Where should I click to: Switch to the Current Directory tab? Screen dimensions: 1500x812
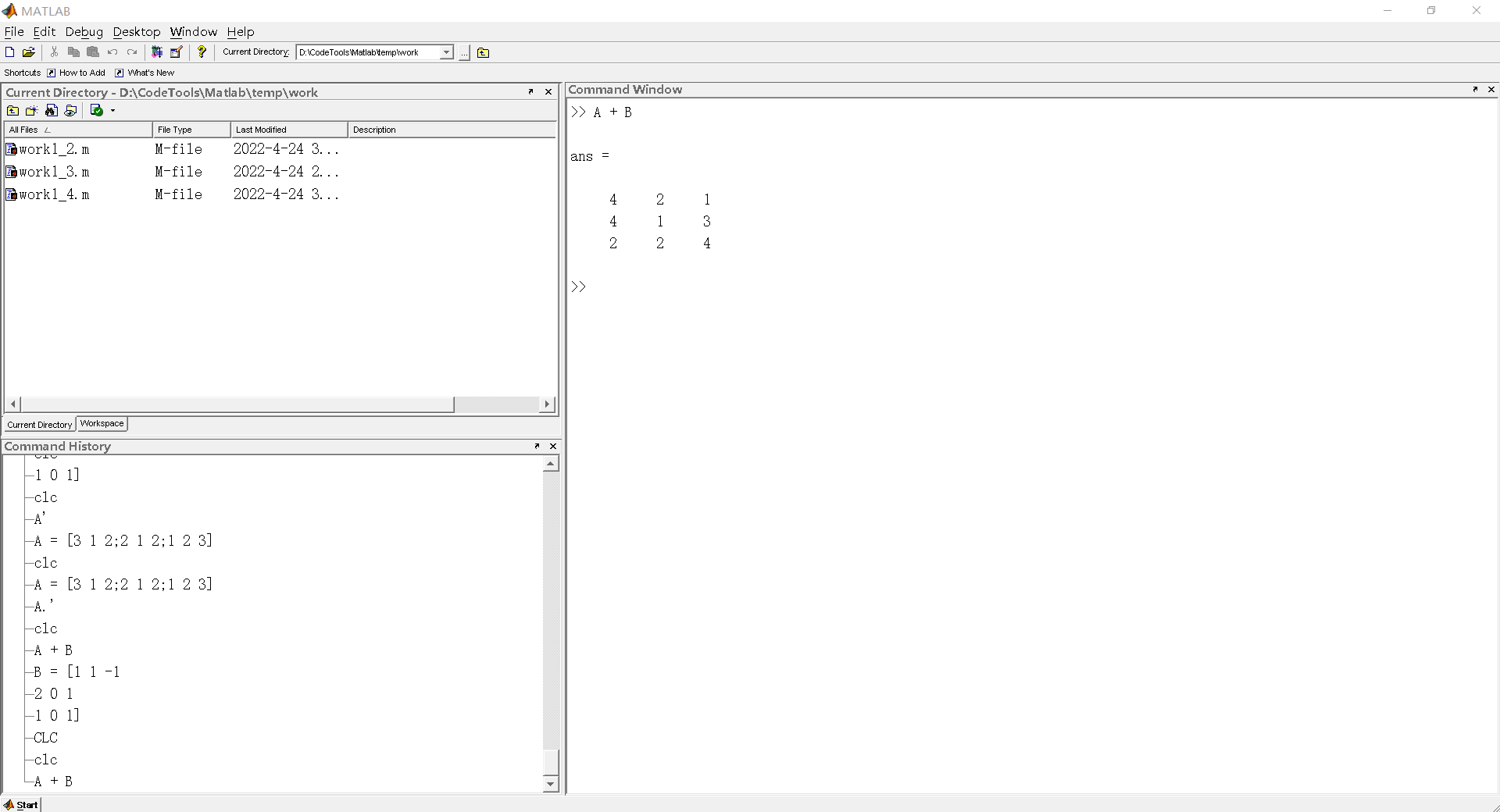point(39,425)
